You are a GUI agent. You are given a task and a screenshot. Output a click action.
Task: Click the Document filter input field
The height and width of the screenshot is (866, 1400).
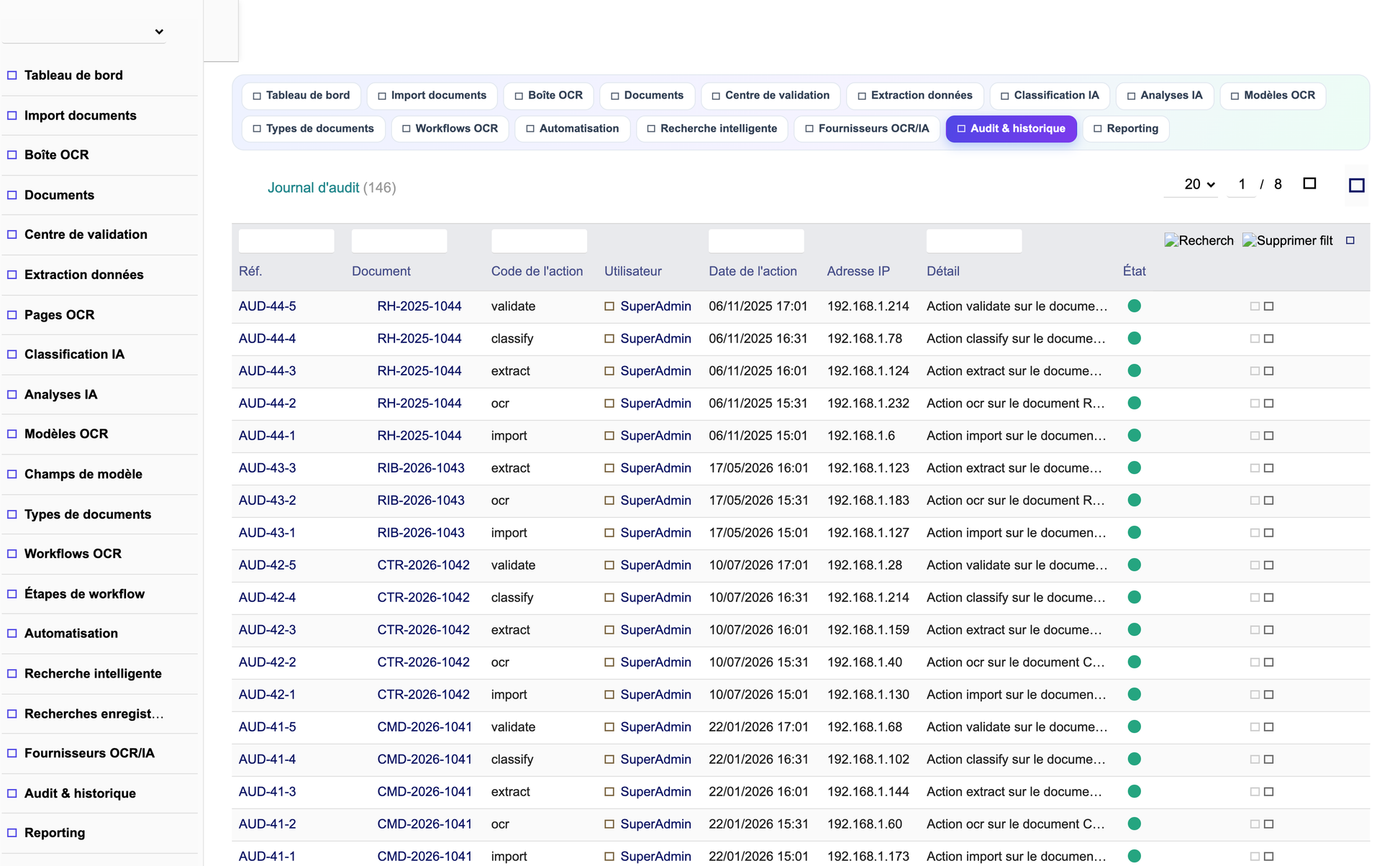(399, 241)
